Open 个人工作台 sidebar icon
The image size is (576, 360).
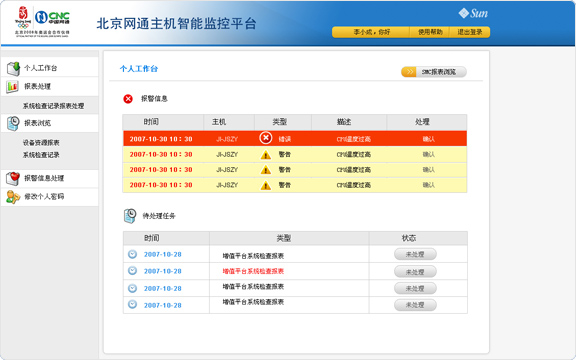click(x=13, y=68)
